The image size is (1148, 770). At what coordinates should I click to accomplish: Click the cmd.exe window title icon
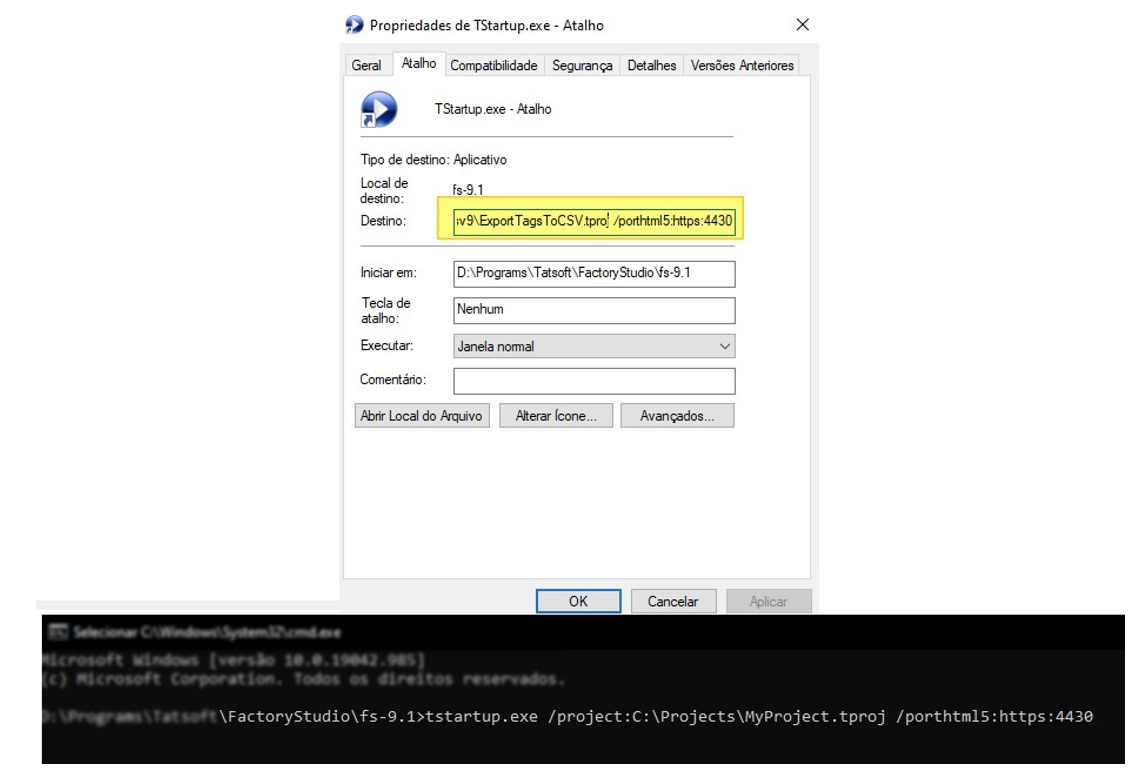pos(59,632)
